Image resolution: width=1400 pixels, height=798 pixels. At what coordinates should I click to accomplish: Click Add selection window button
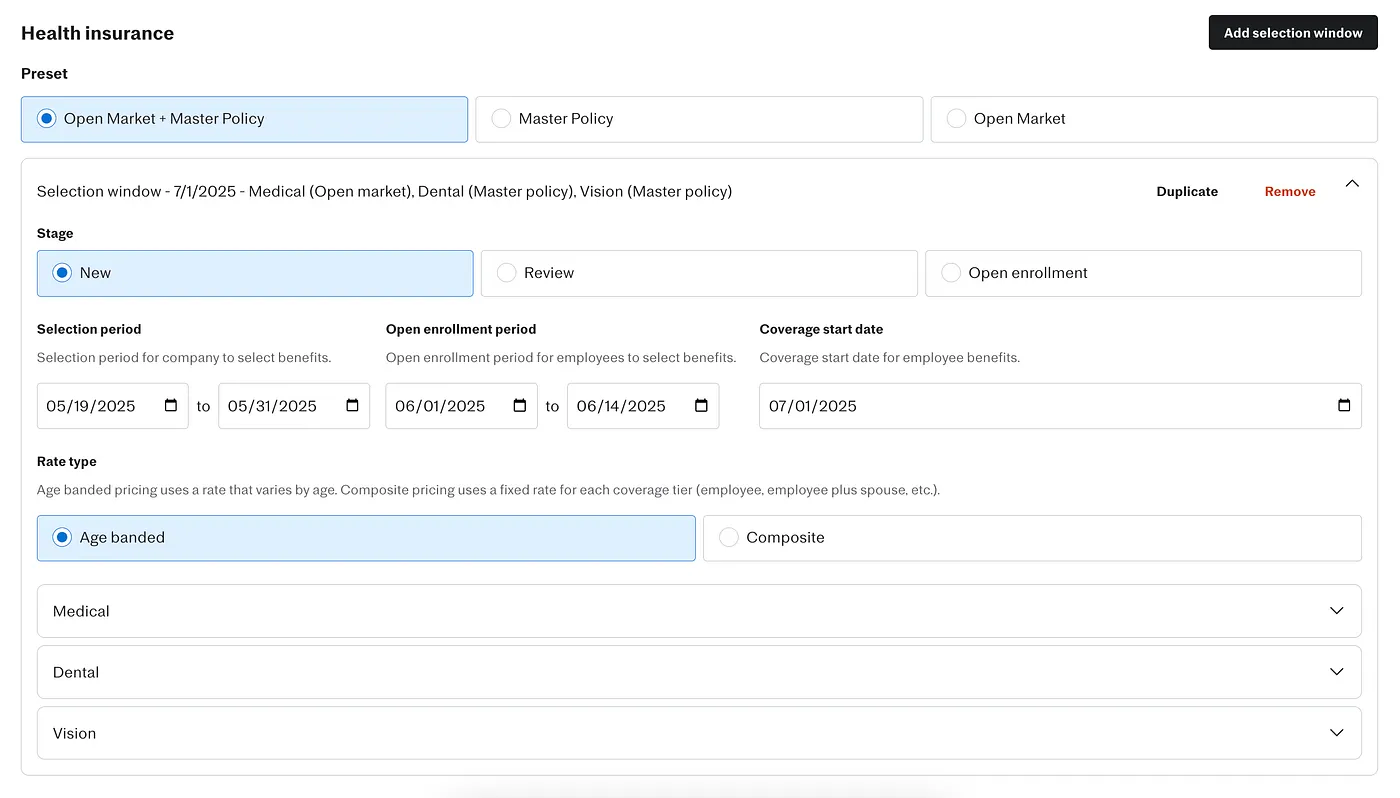1293,33
